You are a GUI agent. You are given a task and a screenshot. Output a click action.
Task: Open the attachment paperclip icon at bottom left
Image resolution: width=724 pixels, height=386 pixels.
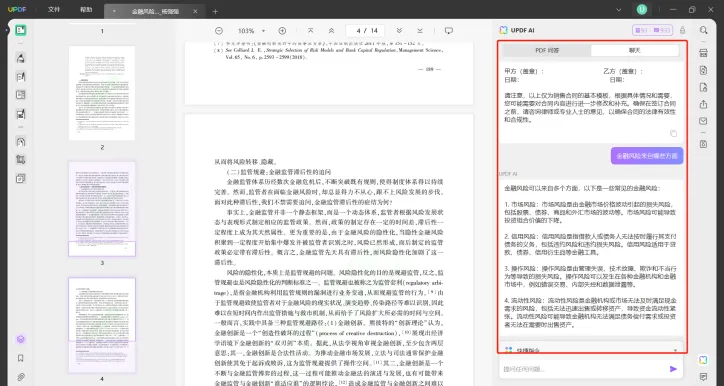pyautogui.click(x=20, y=377)
